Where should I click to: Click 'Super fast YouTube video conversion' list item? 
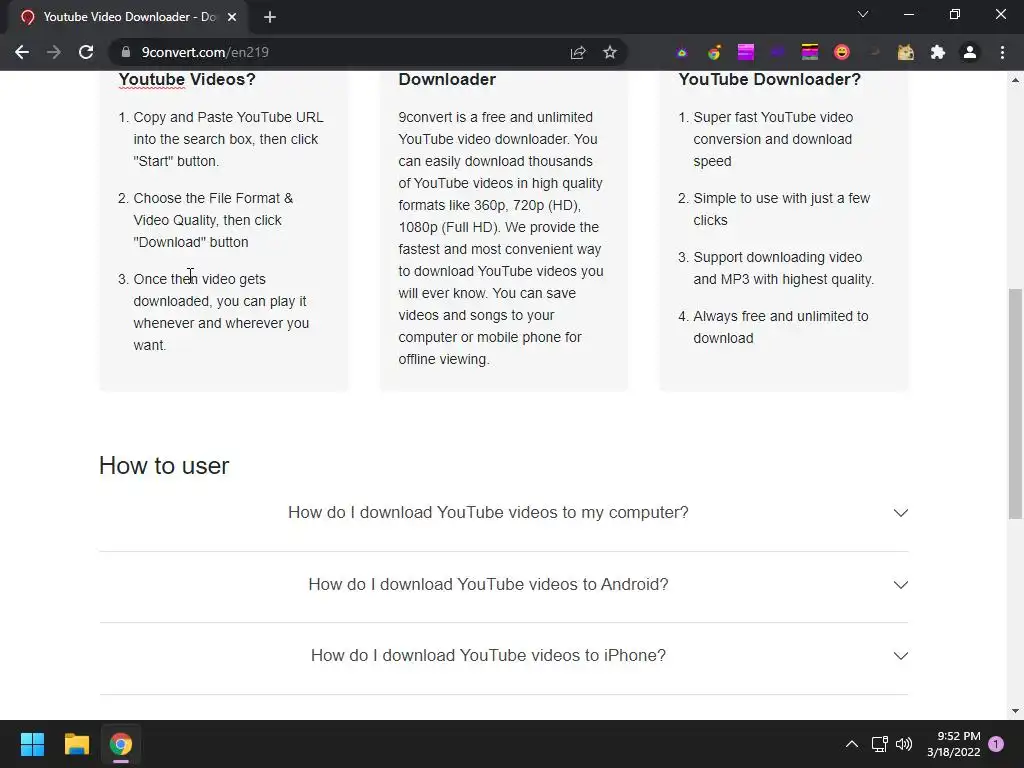pyautogui.click(x=773, y=139)
